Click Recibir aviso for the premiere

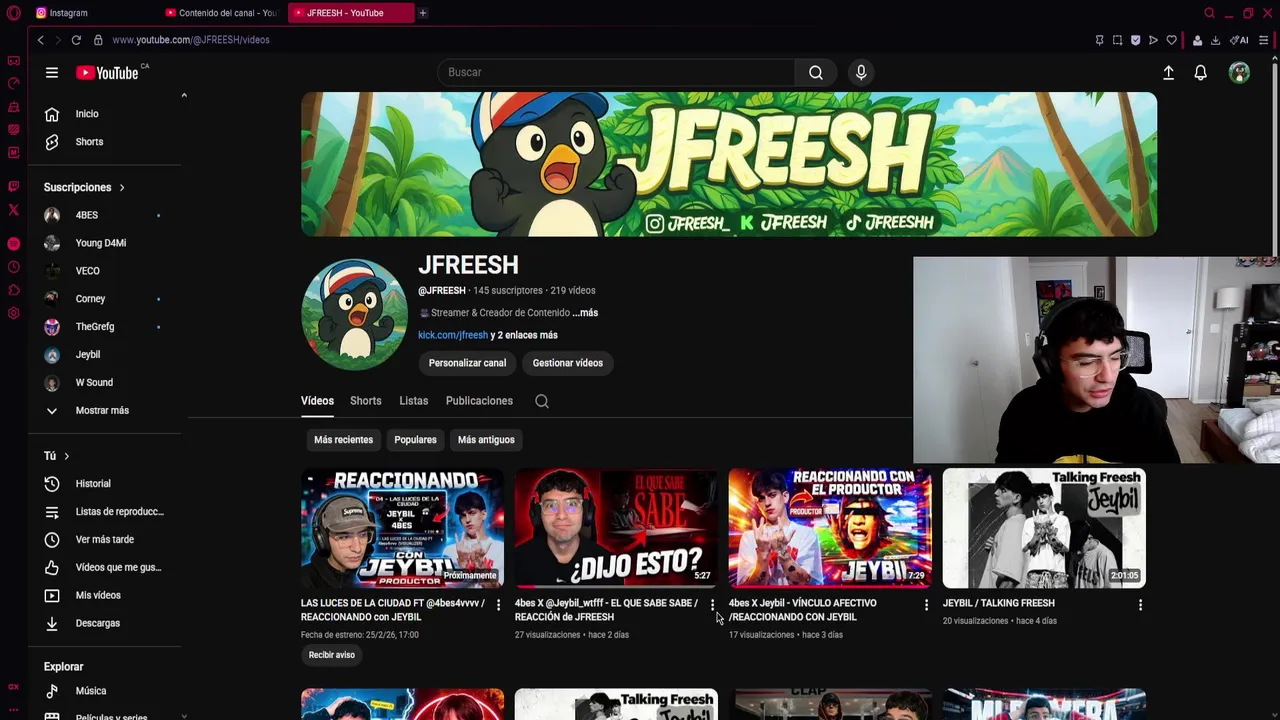[x=332, y=655]
